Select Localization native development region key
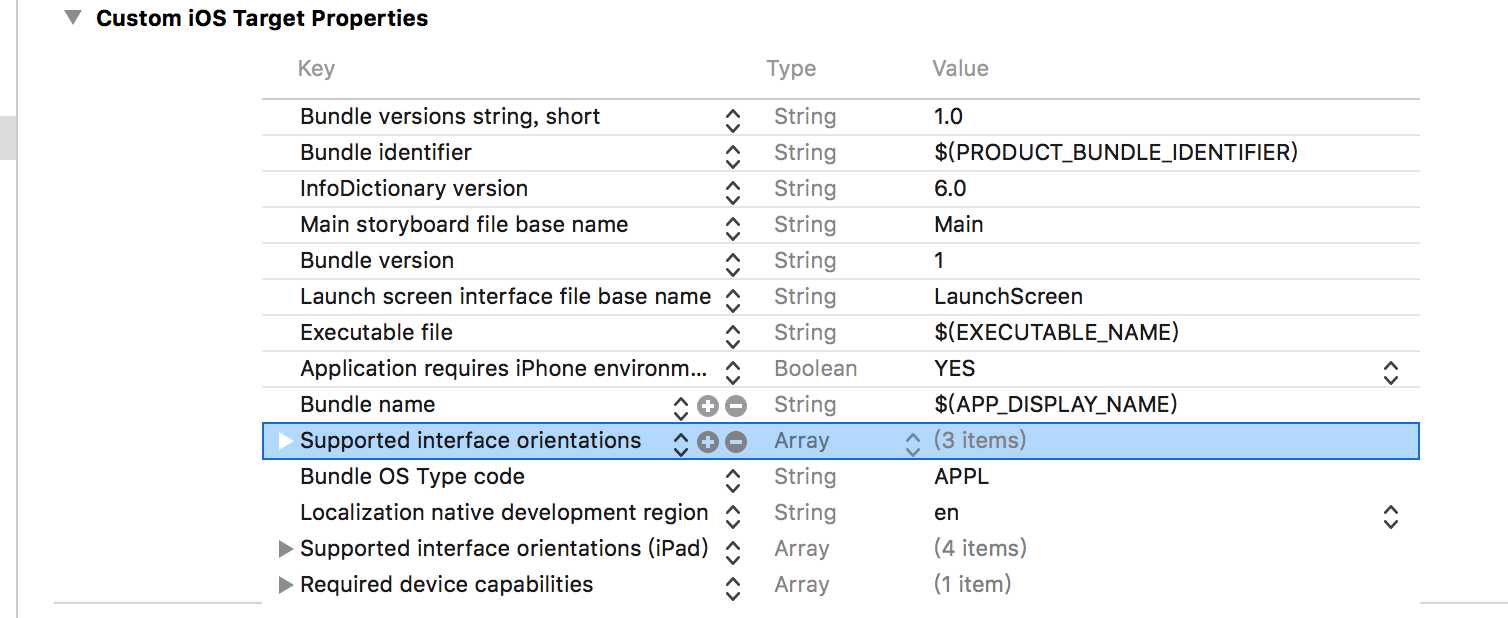Viewport: 1508px width, 618px height. tap(504, 513)
